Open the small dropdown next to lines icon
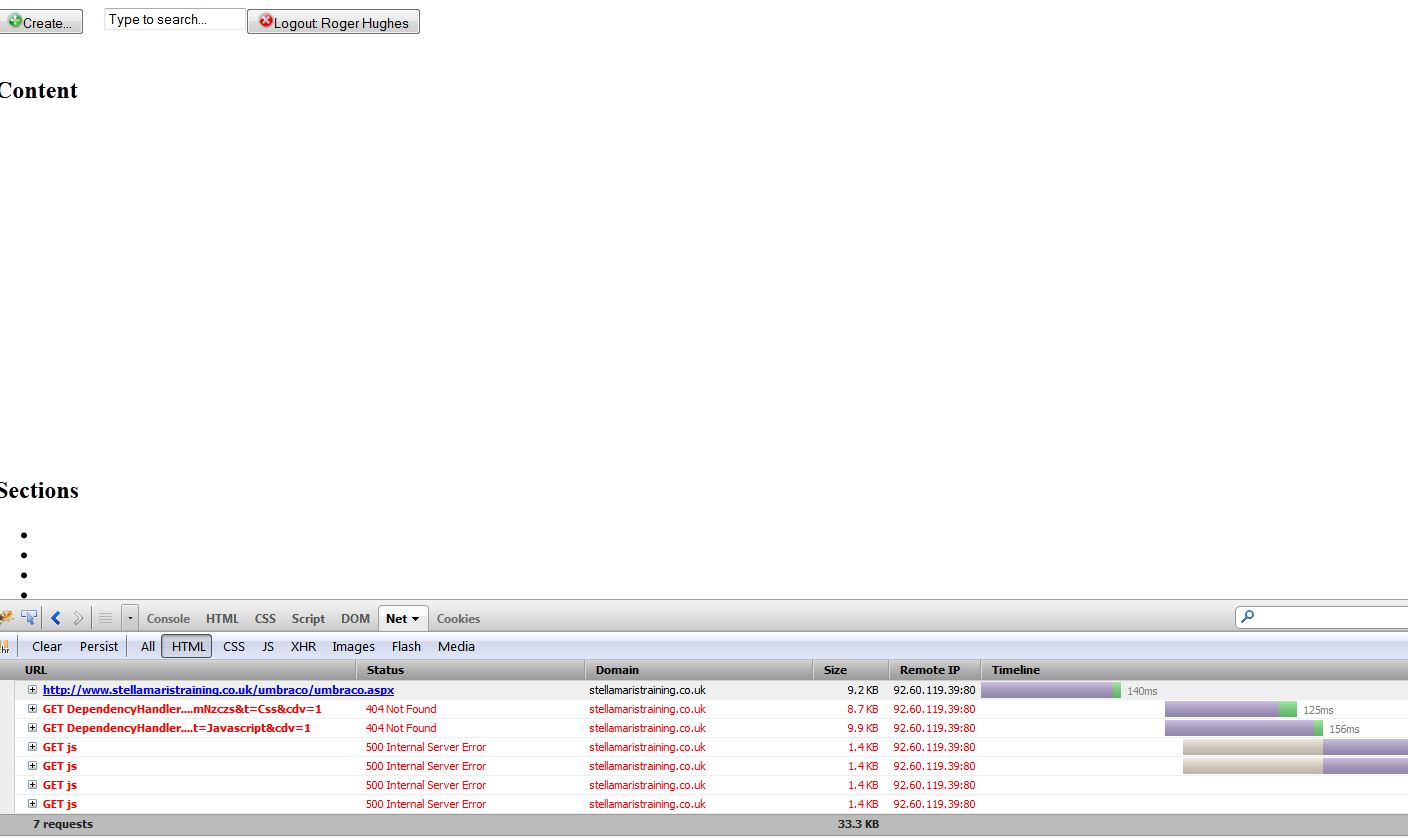 click(130, 618)
